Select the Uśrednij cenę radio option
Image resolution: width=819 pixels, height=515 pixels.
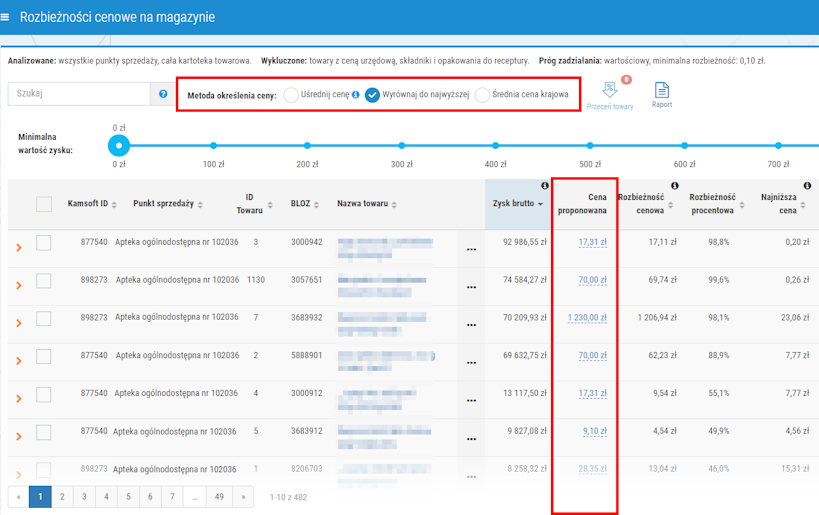(291, 95)
